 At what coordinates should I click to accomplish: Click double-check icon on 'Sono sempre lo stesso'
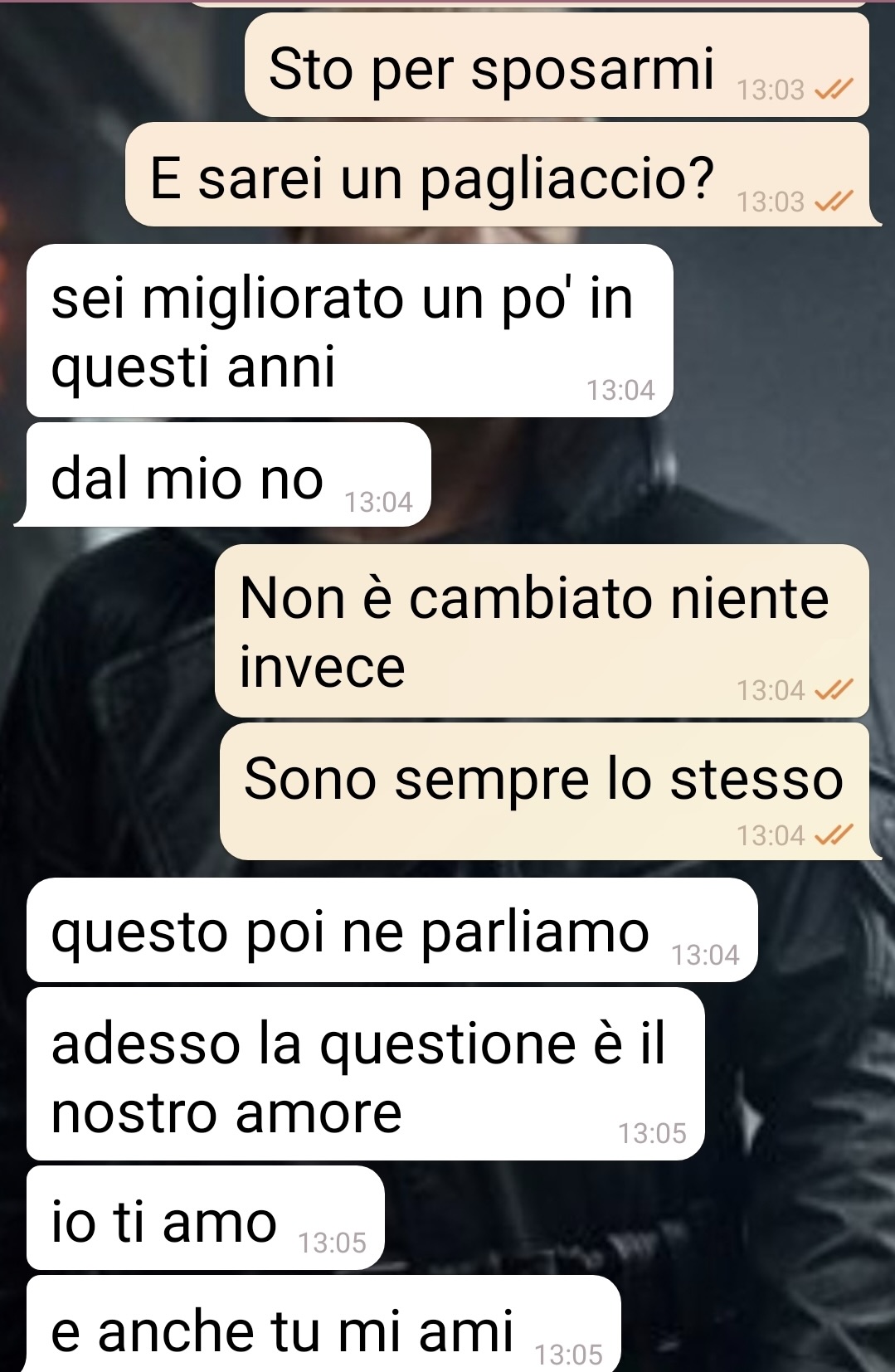coord(834,835)
